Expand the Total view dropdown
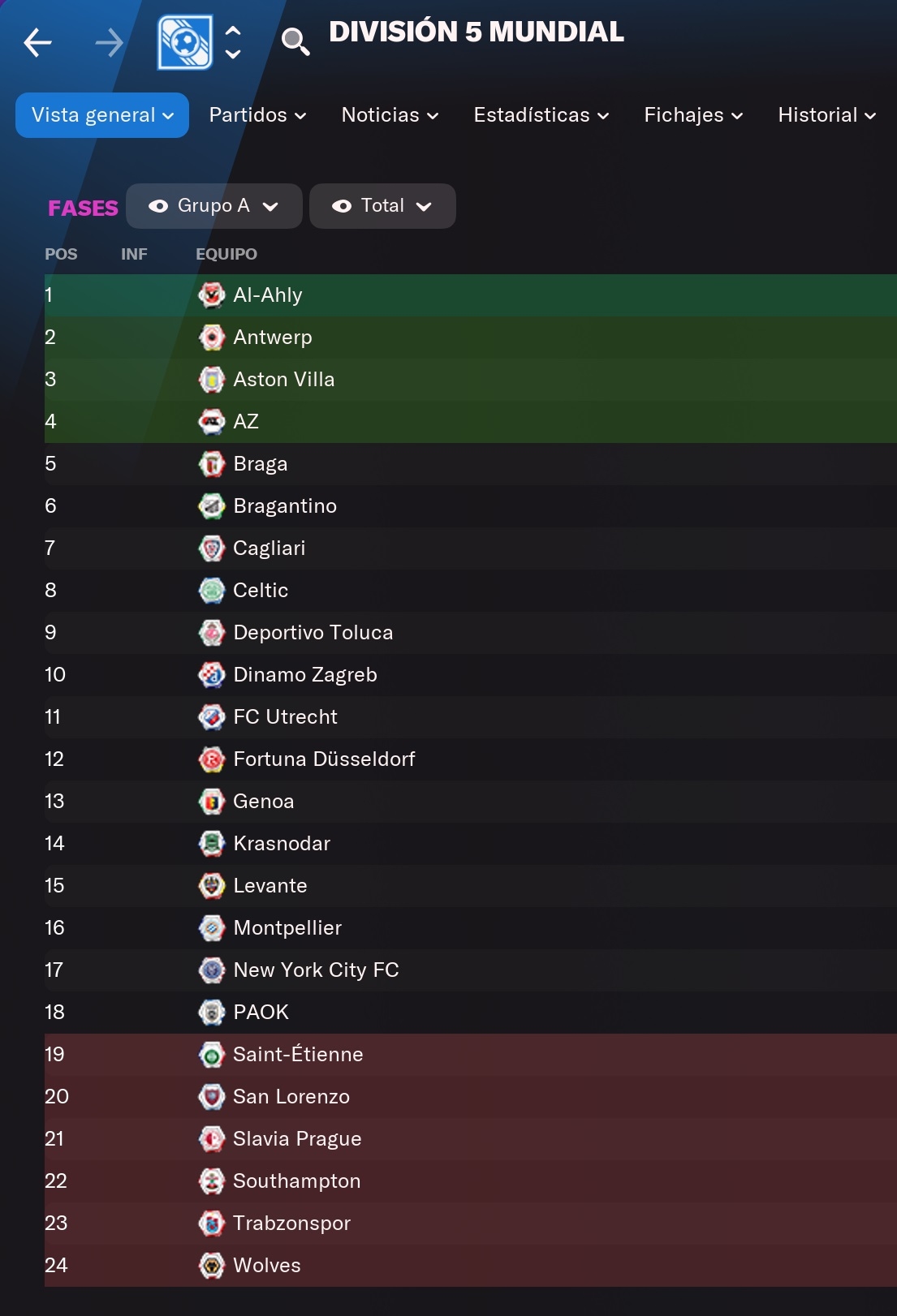Viewport: 897px width, 1316px height. tap(382, 206)
